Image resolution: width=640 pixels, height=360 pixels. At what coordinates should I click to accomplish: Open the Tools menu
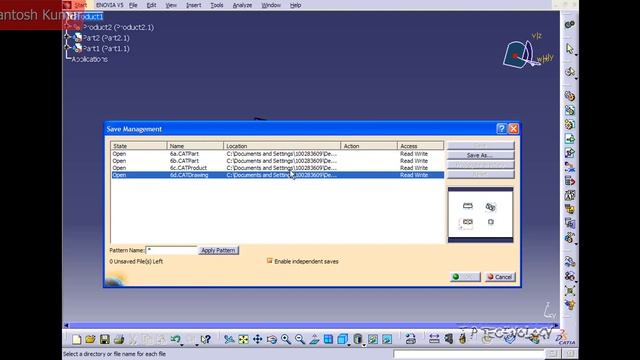217,5
